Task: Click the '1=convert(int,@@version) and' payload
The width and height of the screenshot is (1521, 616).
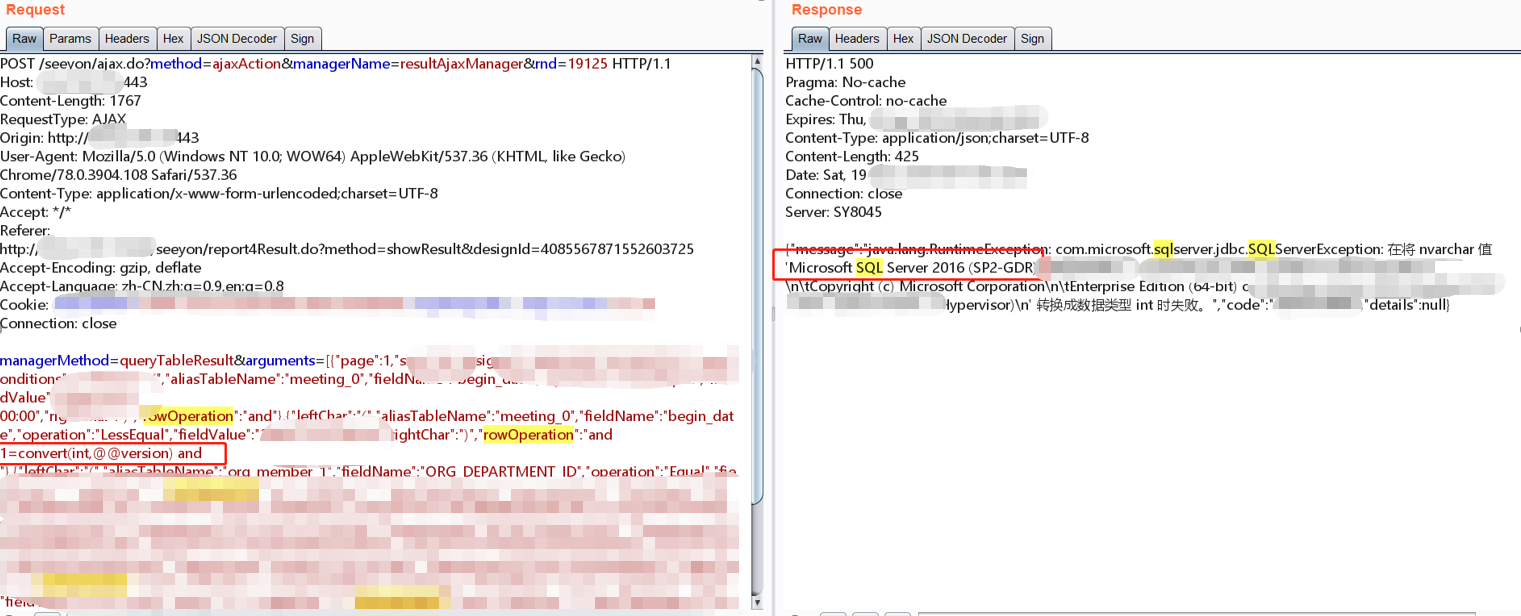Action: (x=101, y=453)
